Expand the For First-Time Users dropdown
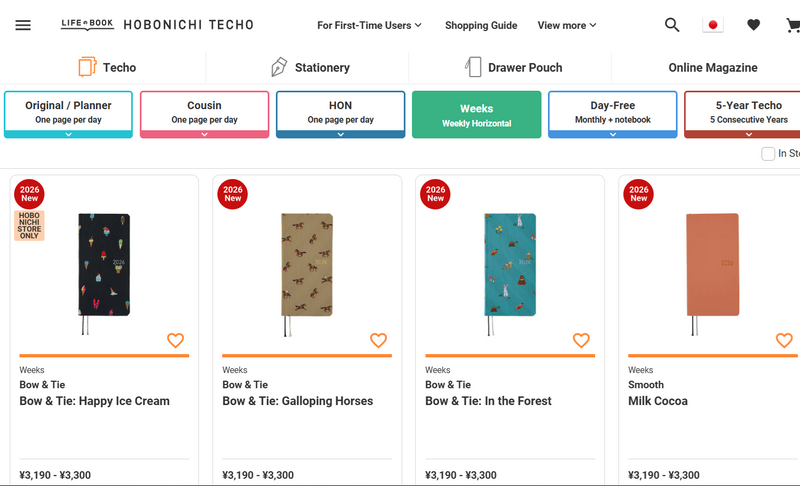The width and height of the screenshot is (800, 486). pos(369,25)
